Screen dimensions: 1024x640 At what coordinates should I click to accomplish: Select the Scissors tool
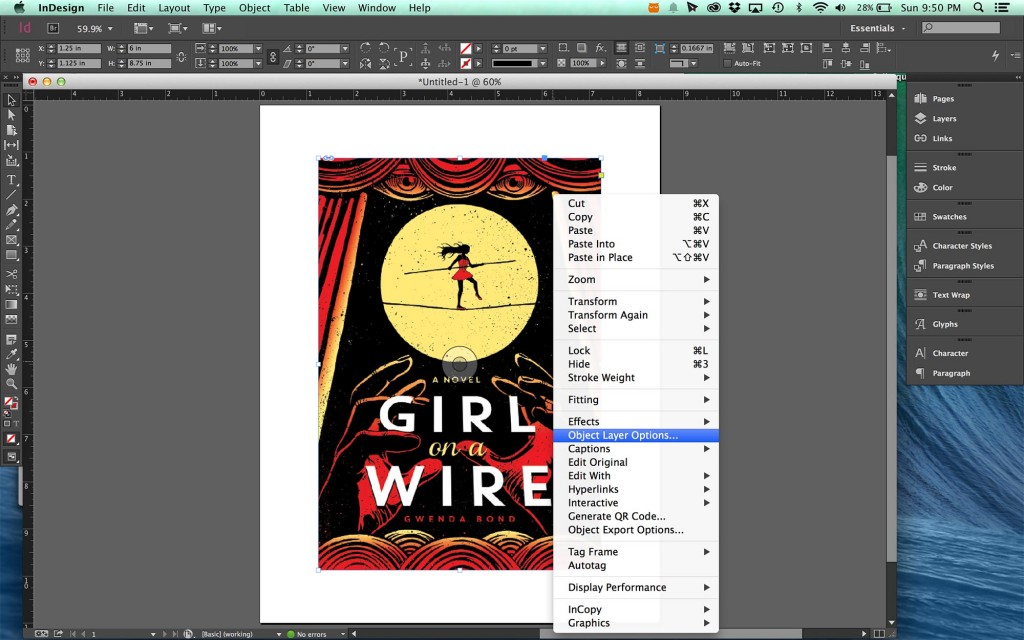click(11, 274)
